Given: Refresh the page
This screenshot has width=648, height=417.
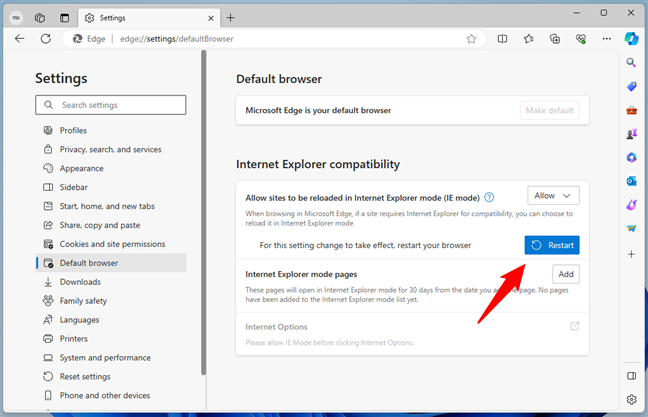Looking at the screenshot, I should click(46, 39).
